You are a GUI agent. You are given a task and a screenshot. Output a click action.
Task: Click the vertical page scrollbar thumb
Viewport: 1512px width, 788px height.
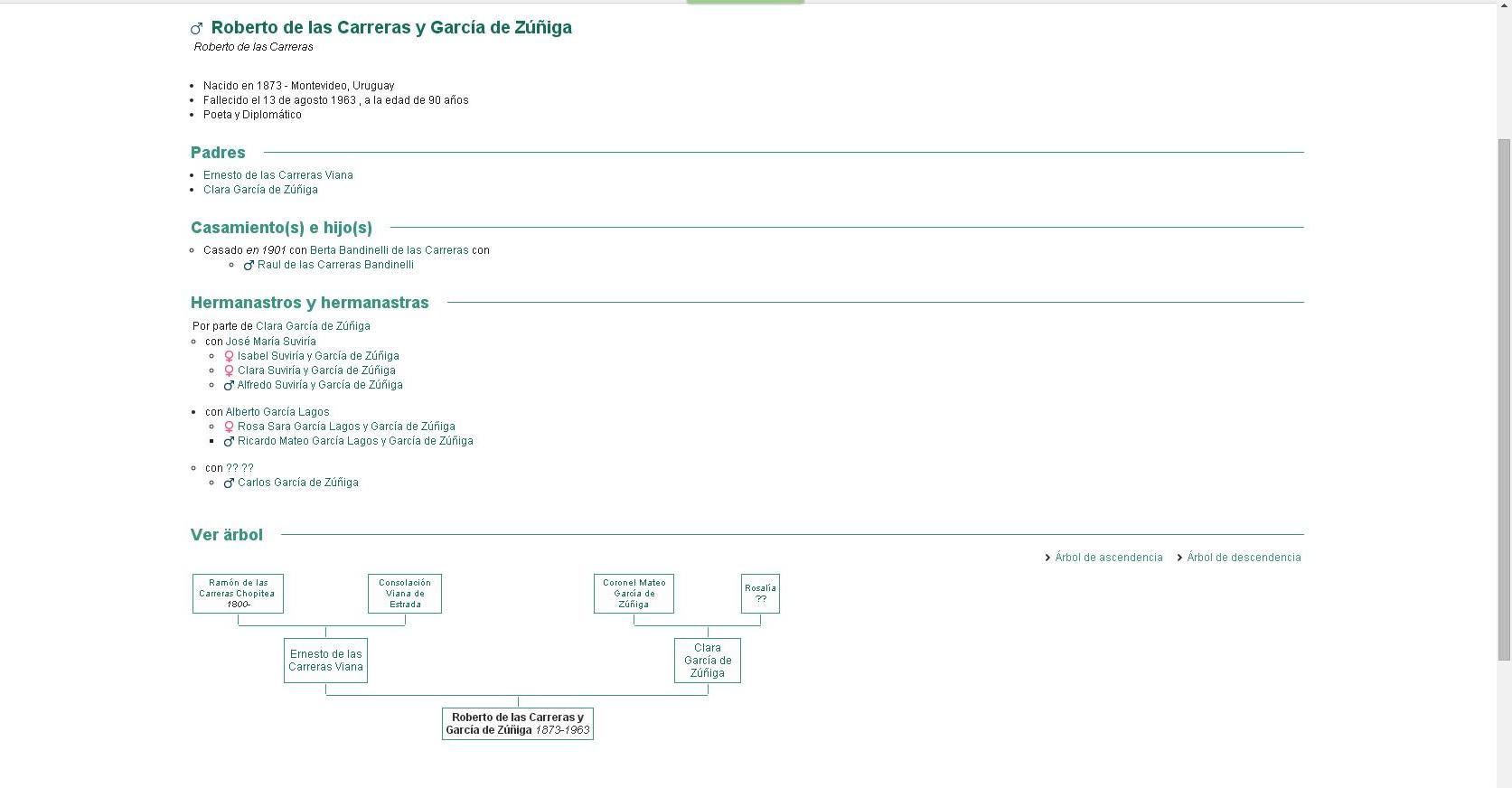tap(1504, 398)
